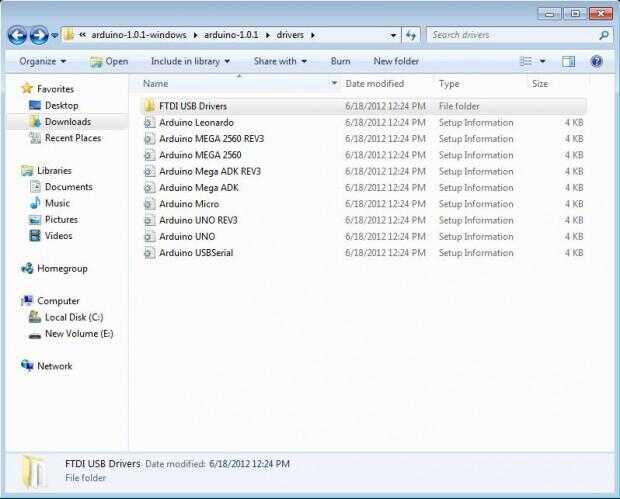Screen dimensions: 620x499
Task: Click the search magnifier icon
Action: [x=604, y=35]
